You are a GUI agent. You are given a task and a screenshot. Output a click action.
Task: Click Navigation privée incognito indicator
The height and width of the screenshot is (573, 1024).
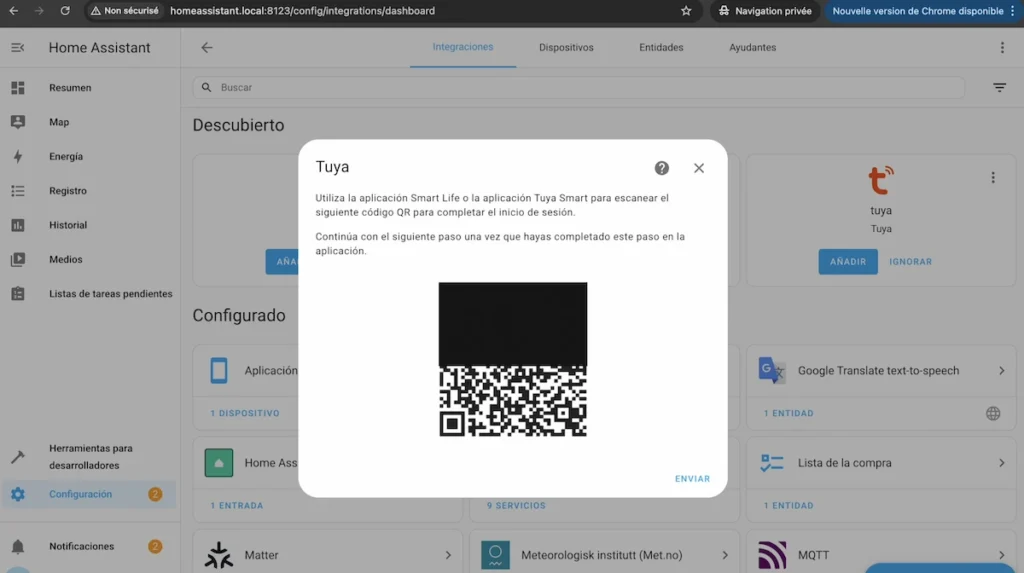(x=765, y=11)
